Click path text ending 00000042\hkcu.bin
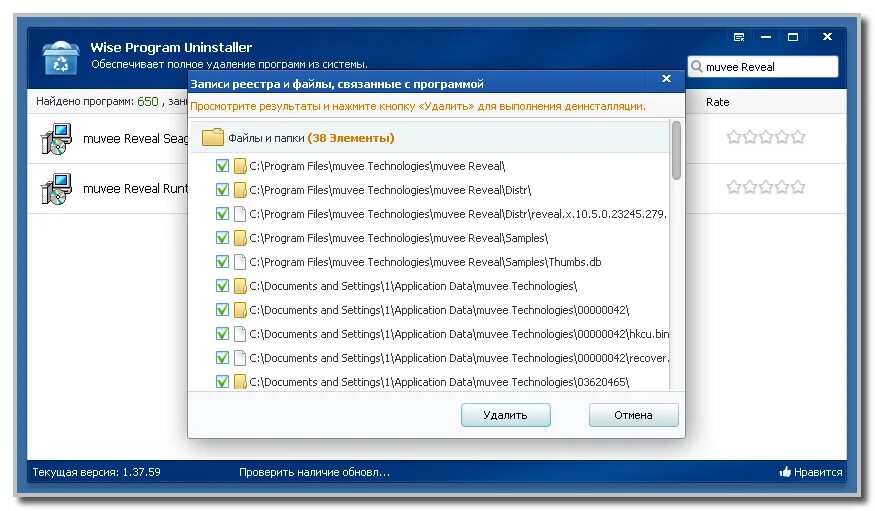Viewport: 875px width, 511px height. coord(459,334)
